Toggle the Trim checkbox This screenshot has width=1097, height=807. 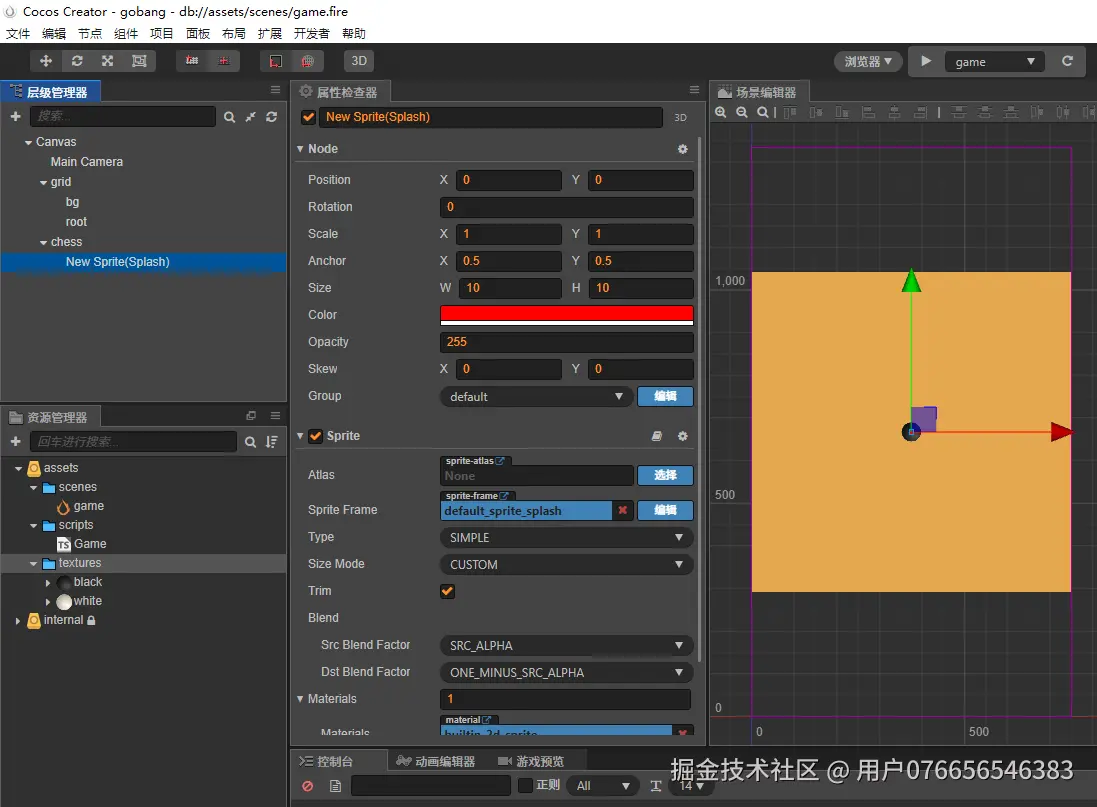(448, 591)
